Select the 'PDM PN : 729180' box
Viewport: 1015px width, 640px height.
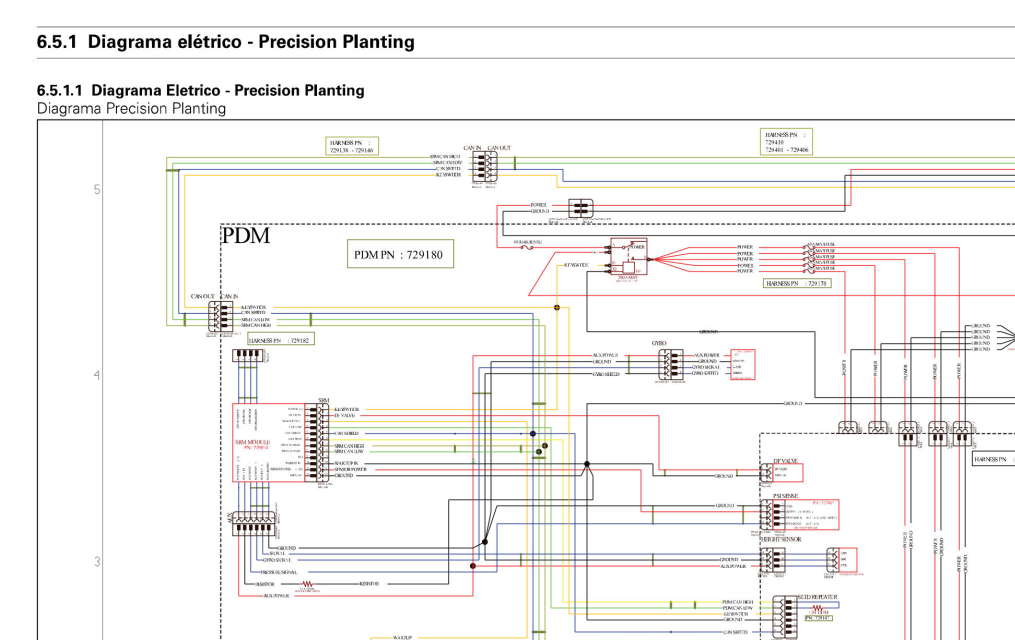point(400,254)
